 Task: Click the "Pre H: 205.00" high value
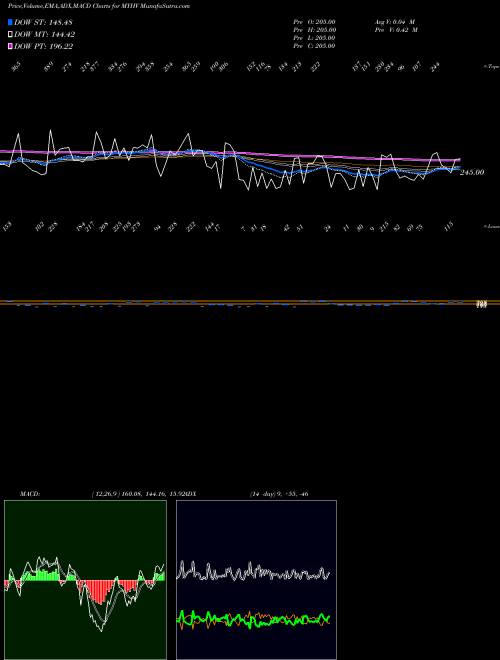314,30
